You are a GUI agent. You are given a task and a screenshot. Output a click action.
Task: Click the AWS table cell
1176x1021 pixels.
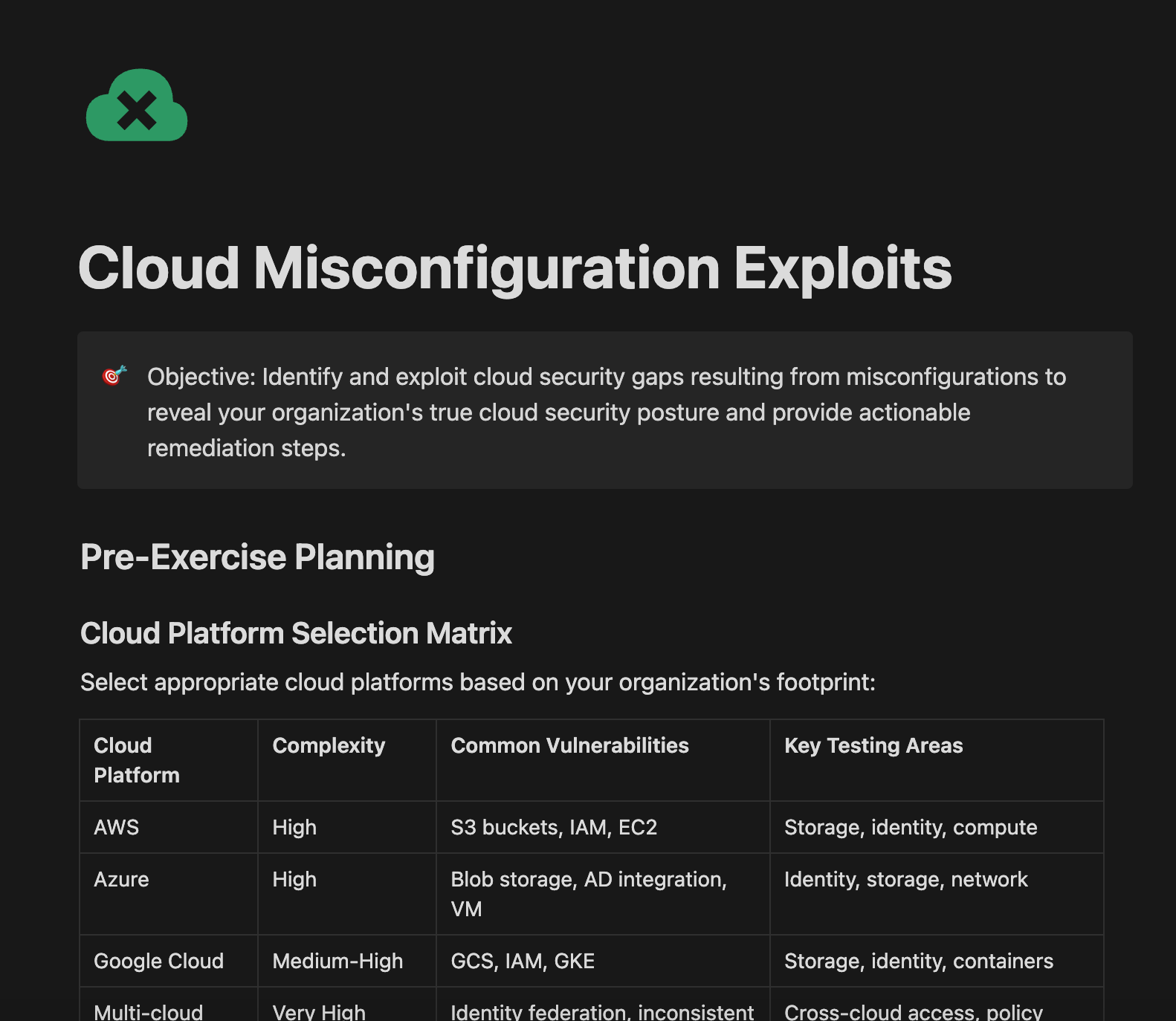pyautogui.click(x=169, y=827)
